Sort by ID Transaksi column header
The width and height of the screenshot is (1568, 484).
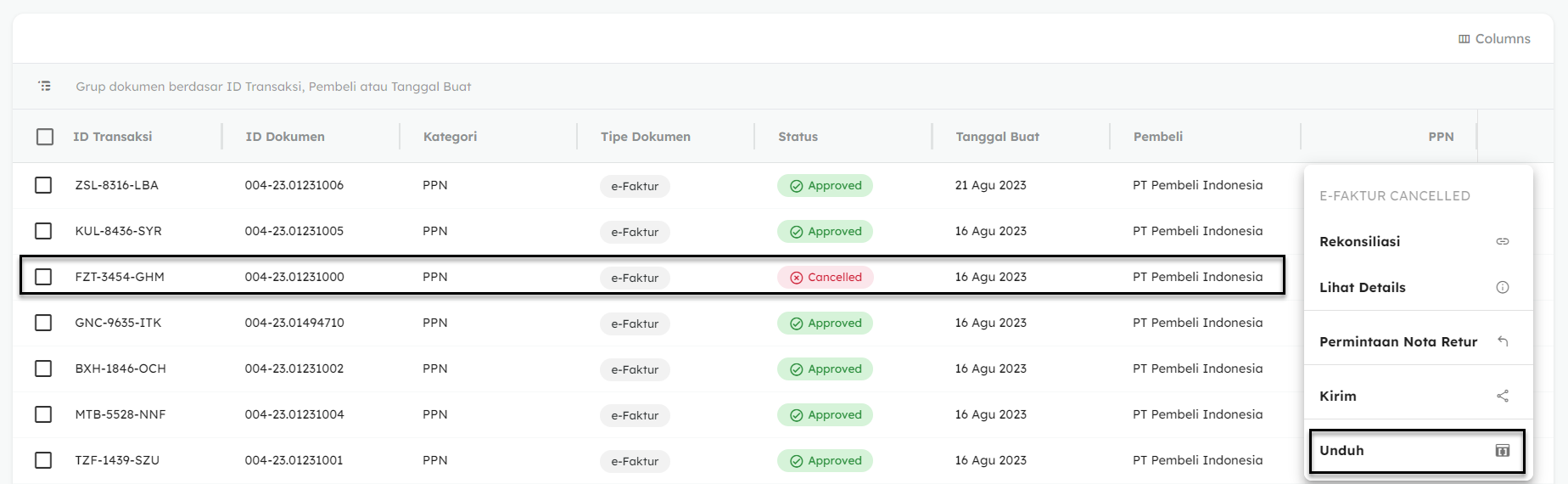coord(112,137)
